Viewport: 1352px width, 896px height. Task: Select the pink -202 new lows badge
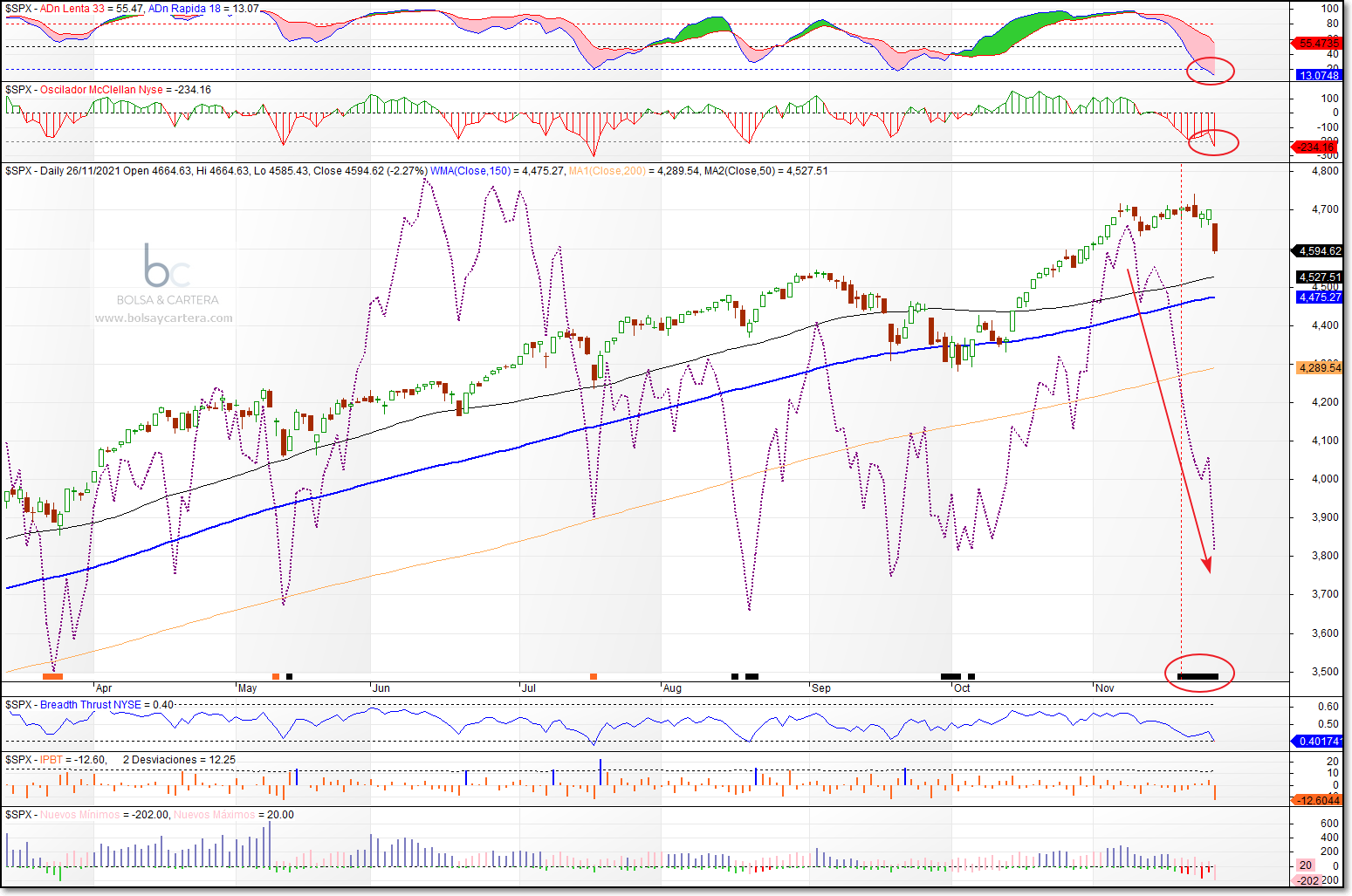[1308, 880]
